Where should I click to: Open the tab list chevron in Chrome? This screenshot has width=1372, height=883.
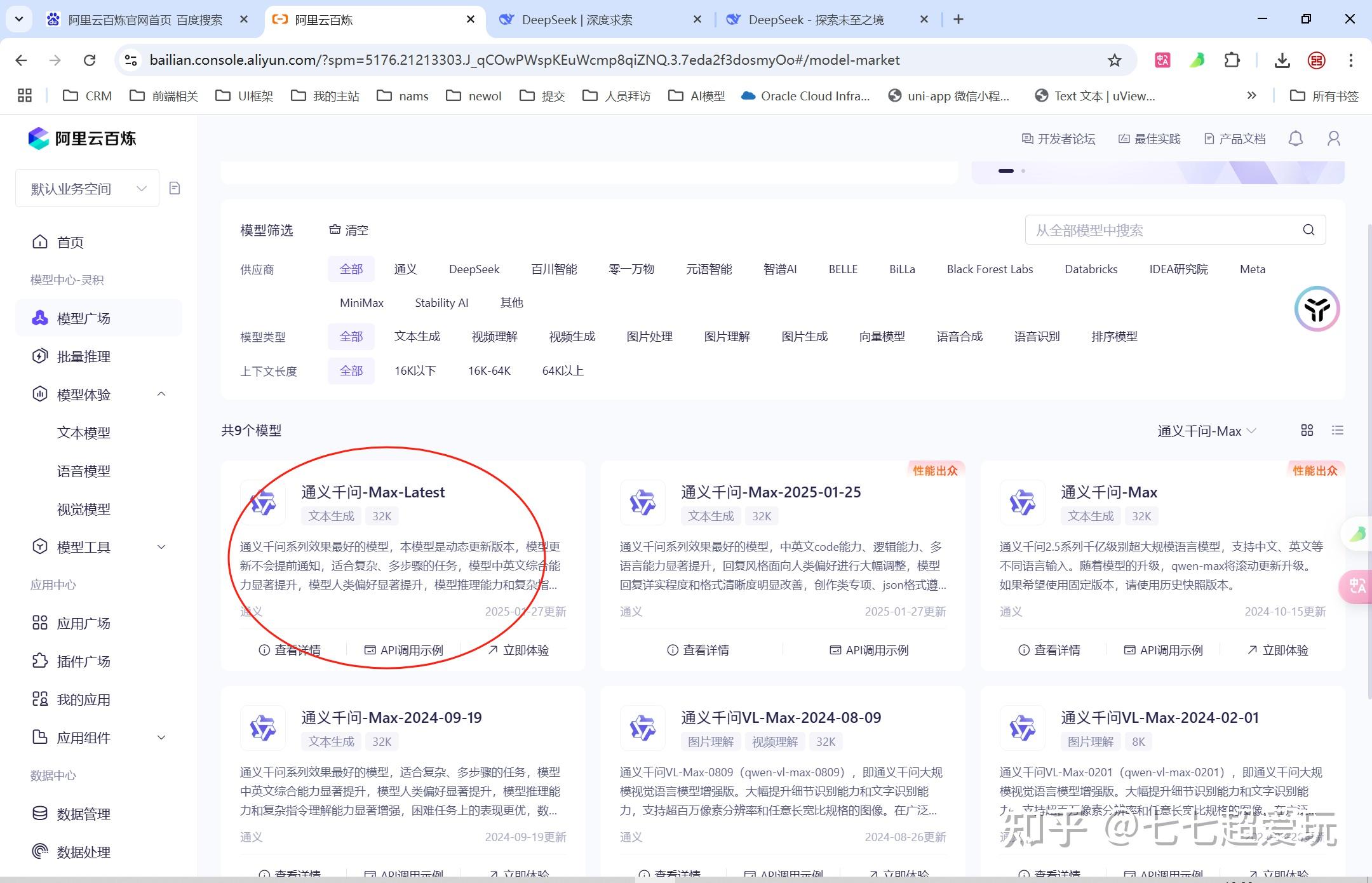[x=19, y=20]
